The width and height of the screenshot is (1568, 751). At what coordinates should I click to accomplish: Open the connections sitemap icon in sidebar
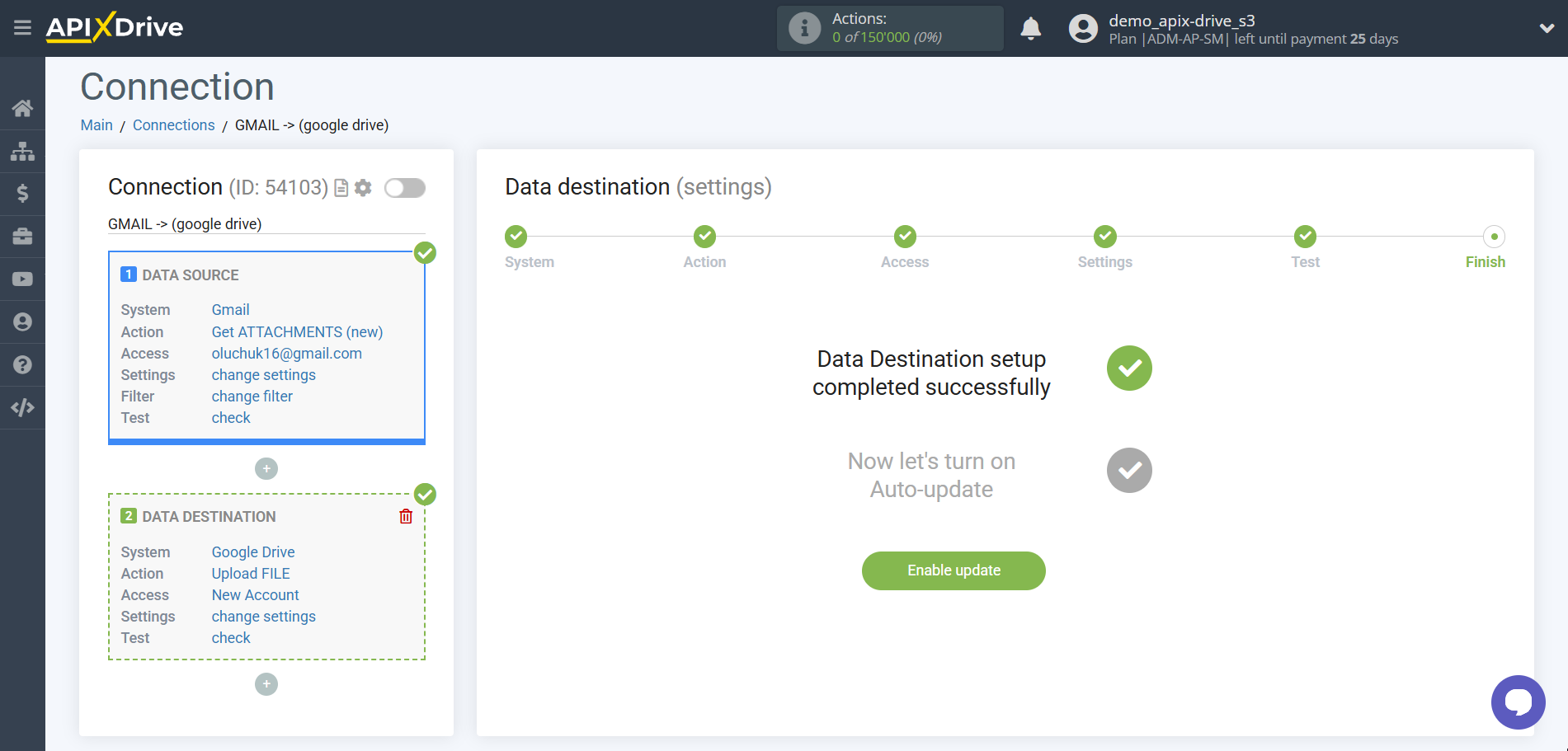22,151
